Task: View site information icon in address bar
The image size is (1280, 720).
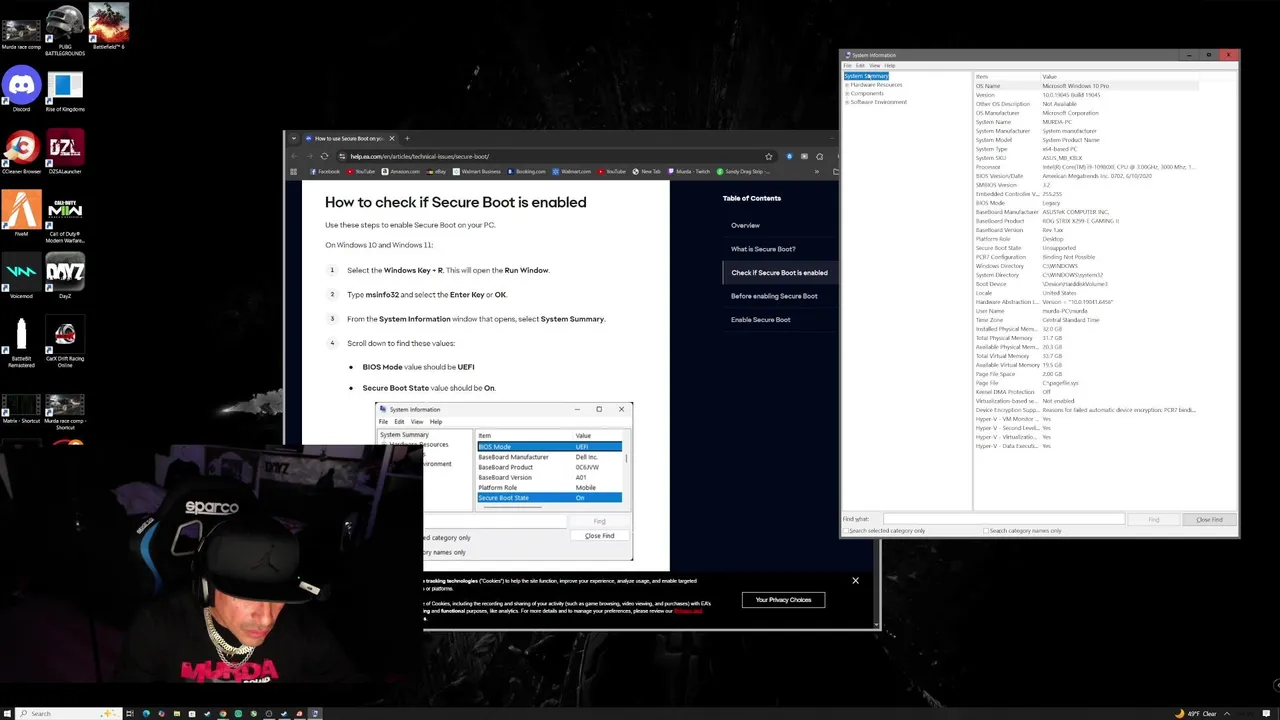Action: 342,156
